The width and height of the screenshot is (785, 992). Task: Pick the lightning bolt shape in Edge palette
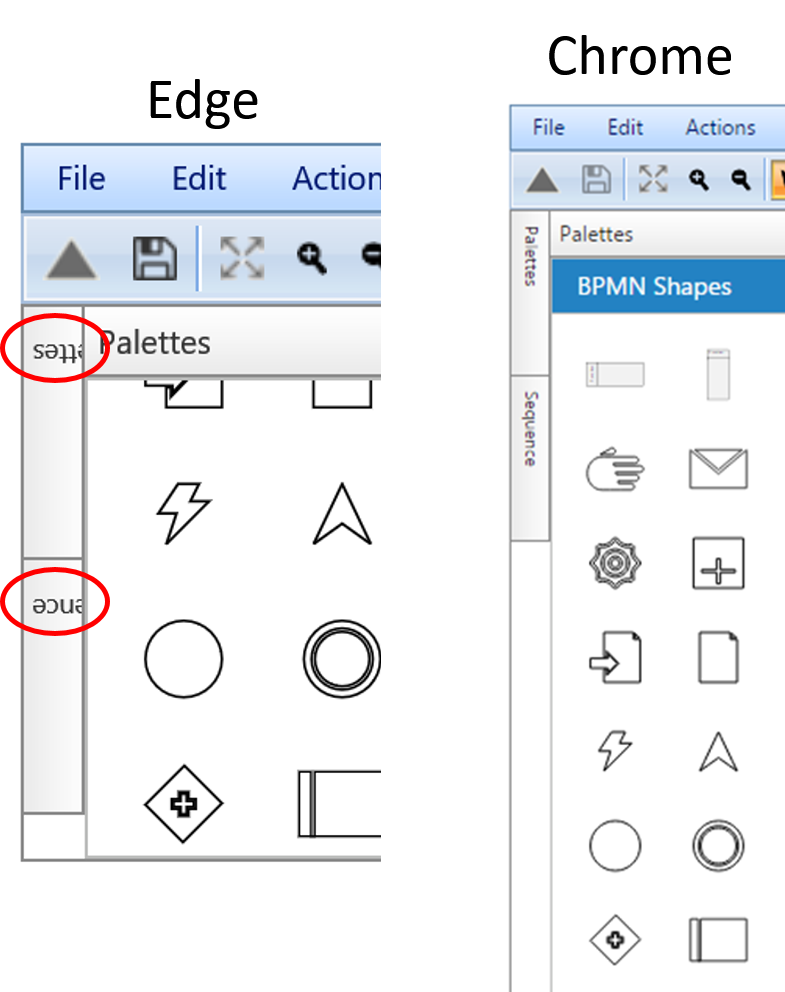[x=183, y=513]
